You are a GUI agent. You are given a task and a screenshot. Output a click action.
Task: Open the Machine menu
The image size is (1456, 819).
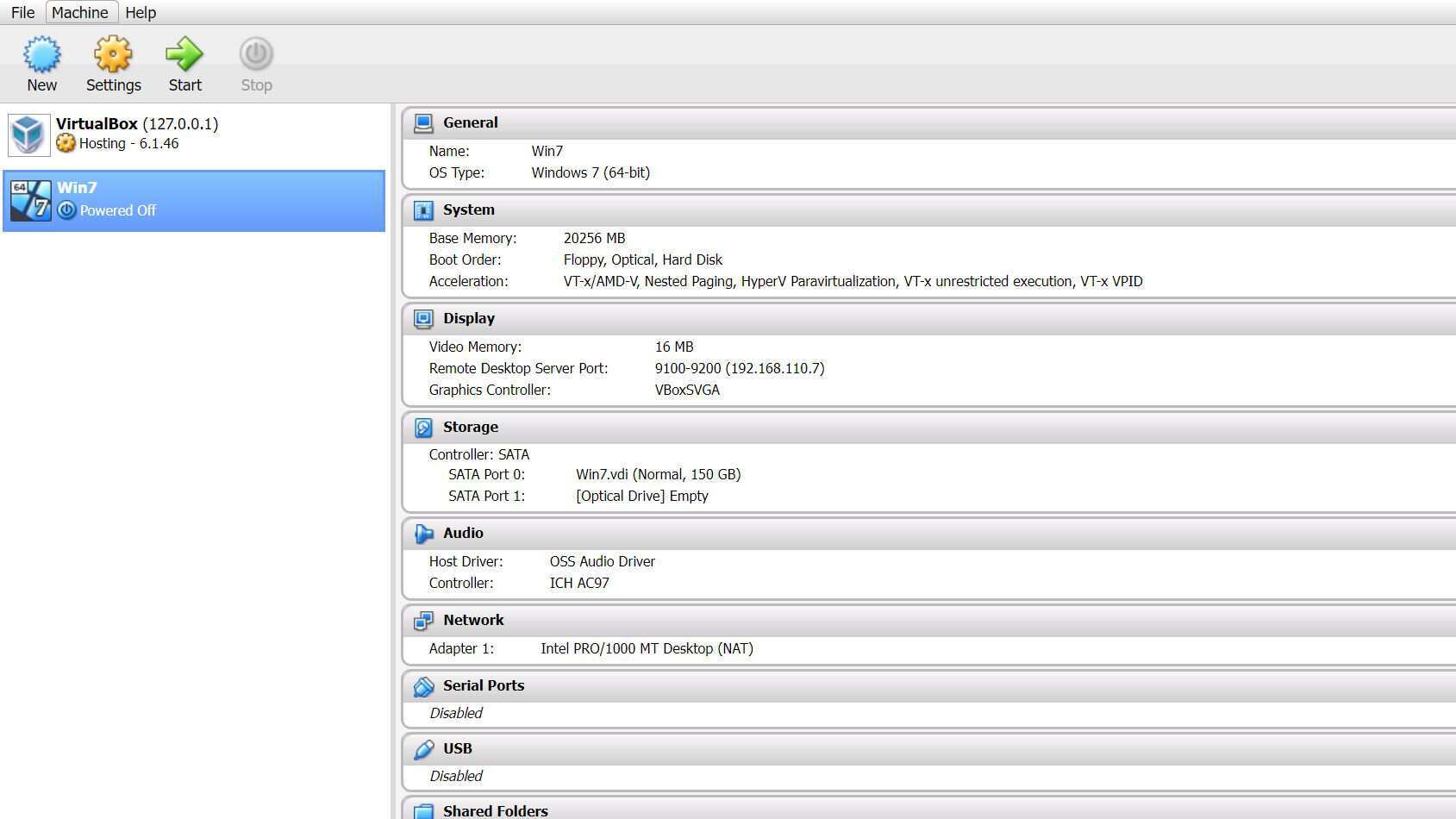[x=80, y=13]
